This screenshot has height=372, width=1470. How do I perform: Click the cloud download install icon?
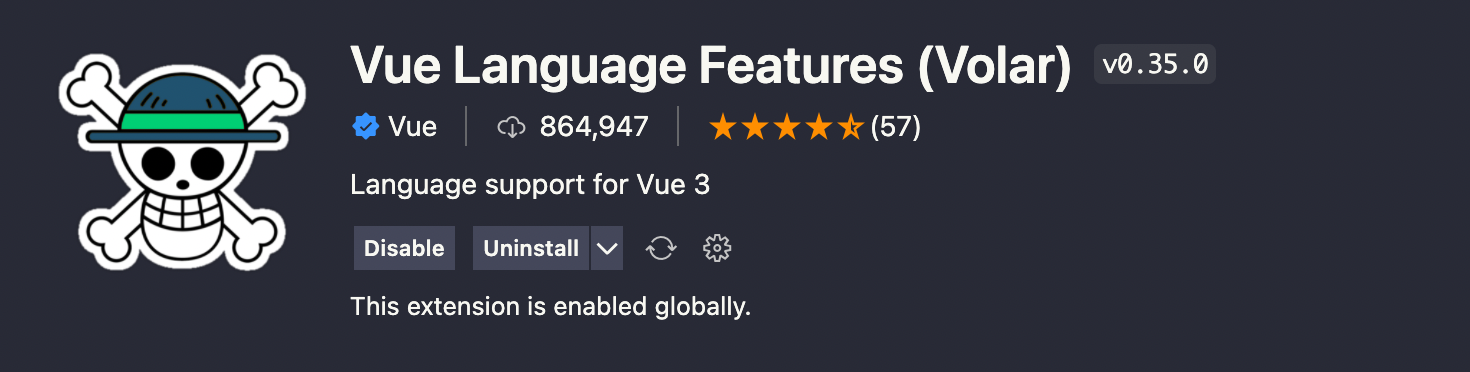[x=511, y=127]
